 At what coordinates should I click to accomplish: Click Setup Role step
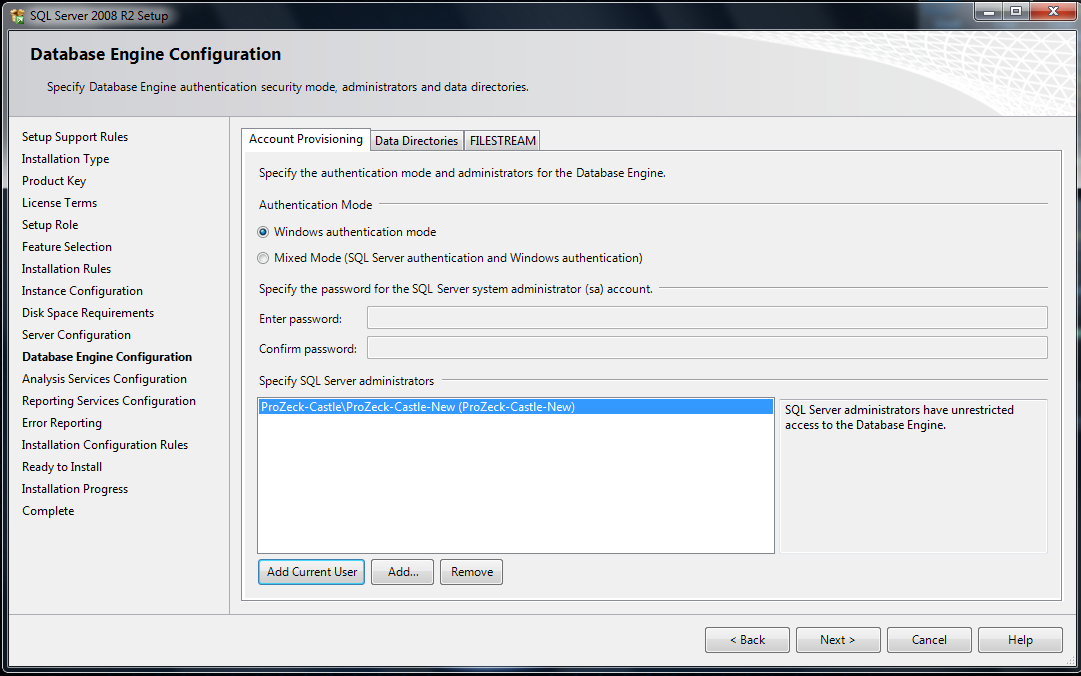point(50,225)
